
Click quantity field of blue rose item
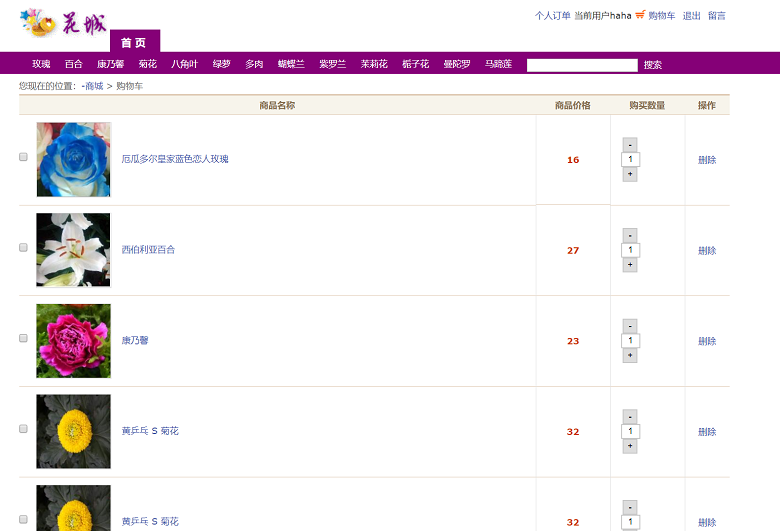(x=630, y=159)
